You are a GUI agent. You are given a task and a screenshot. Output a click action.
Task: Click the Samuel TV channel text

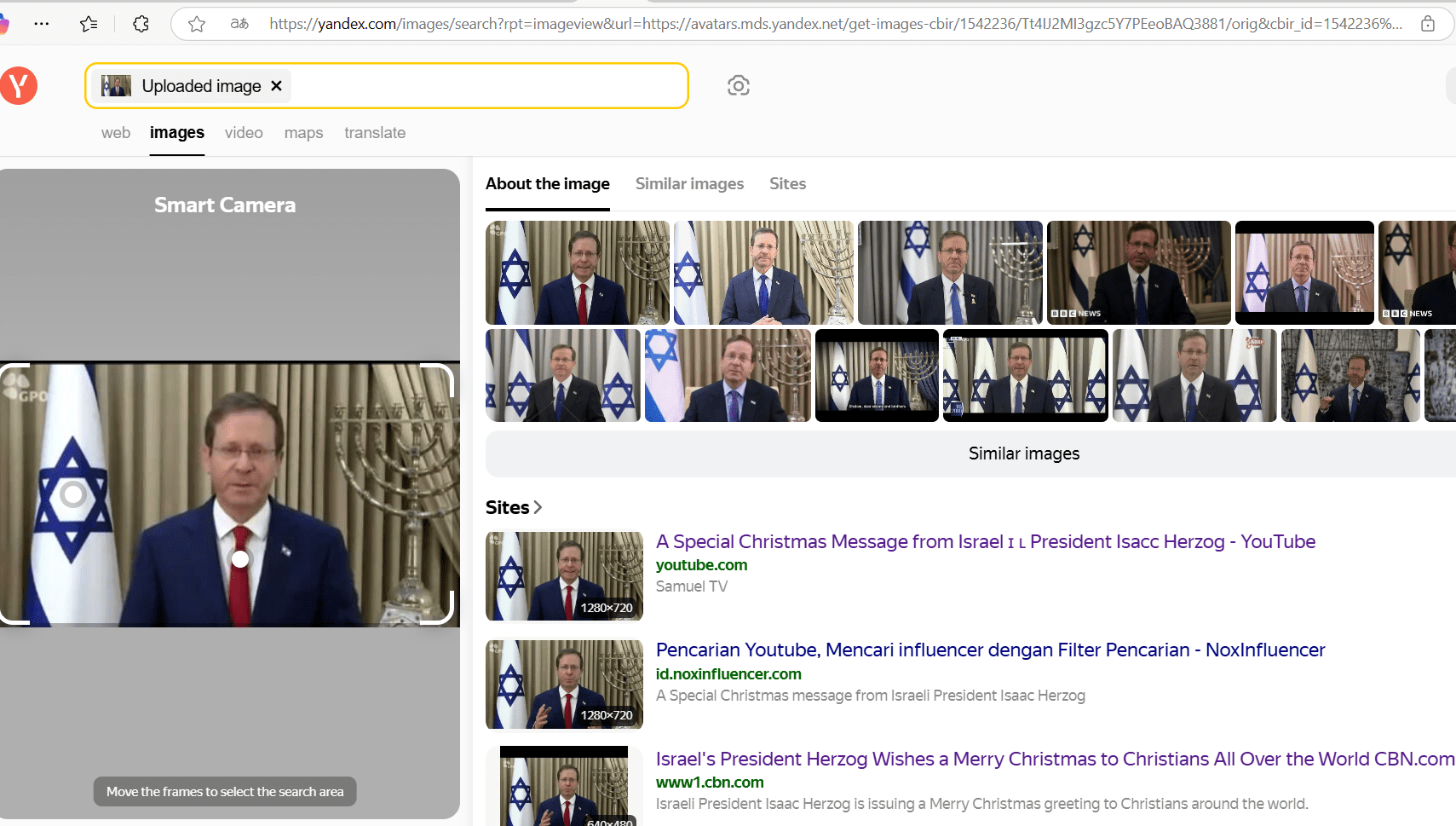click(692, 586)
